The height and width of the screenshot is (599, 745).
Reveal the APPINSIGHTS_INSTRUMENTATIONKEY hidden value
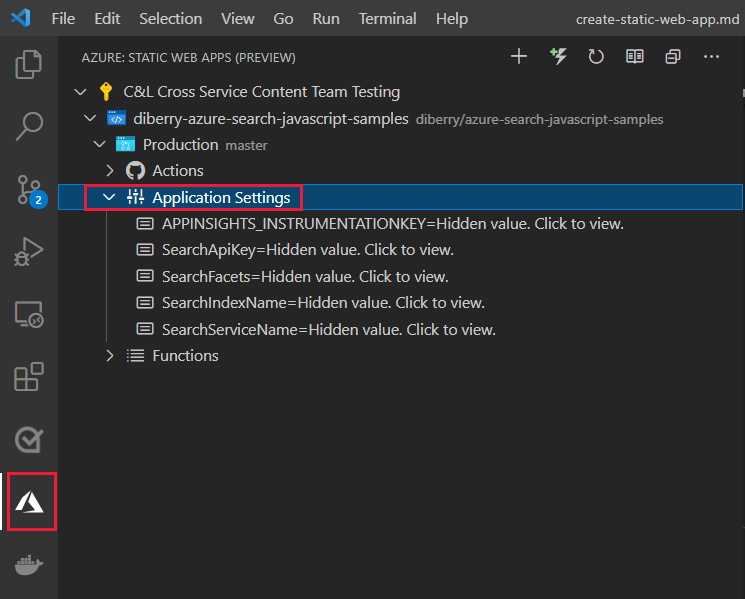392,224
